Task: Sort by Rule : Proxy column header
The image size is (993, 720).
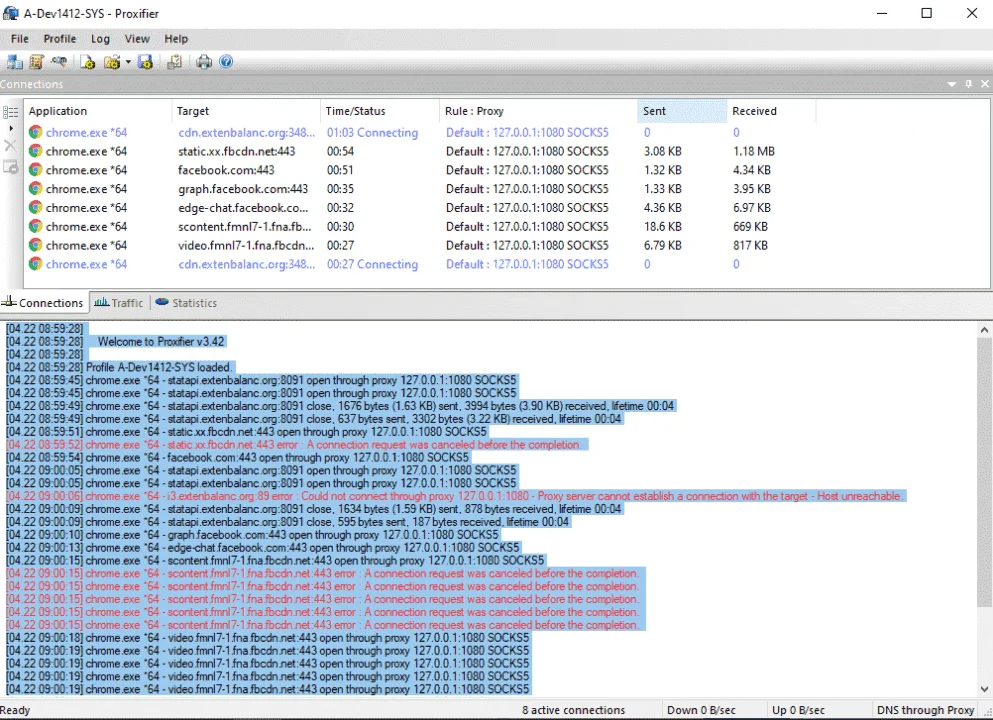Action: 538,111
